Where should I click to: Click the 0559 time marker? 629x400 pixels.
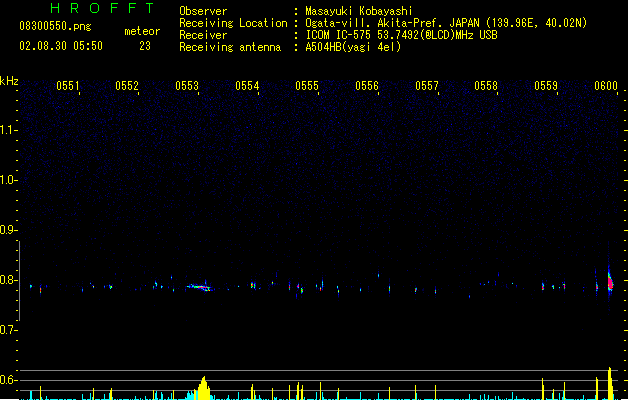(546, 86)
